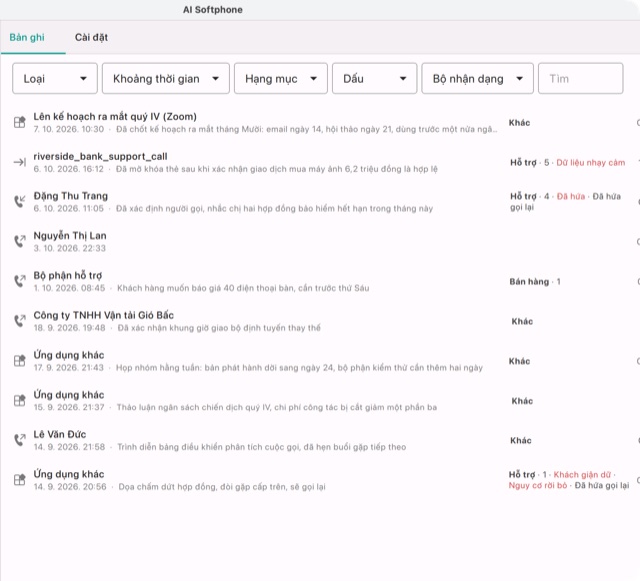640x581 pixels.
Task: Click the outgoing call icon for Bộ phận hỗ trợ
Action: (20, 281)
